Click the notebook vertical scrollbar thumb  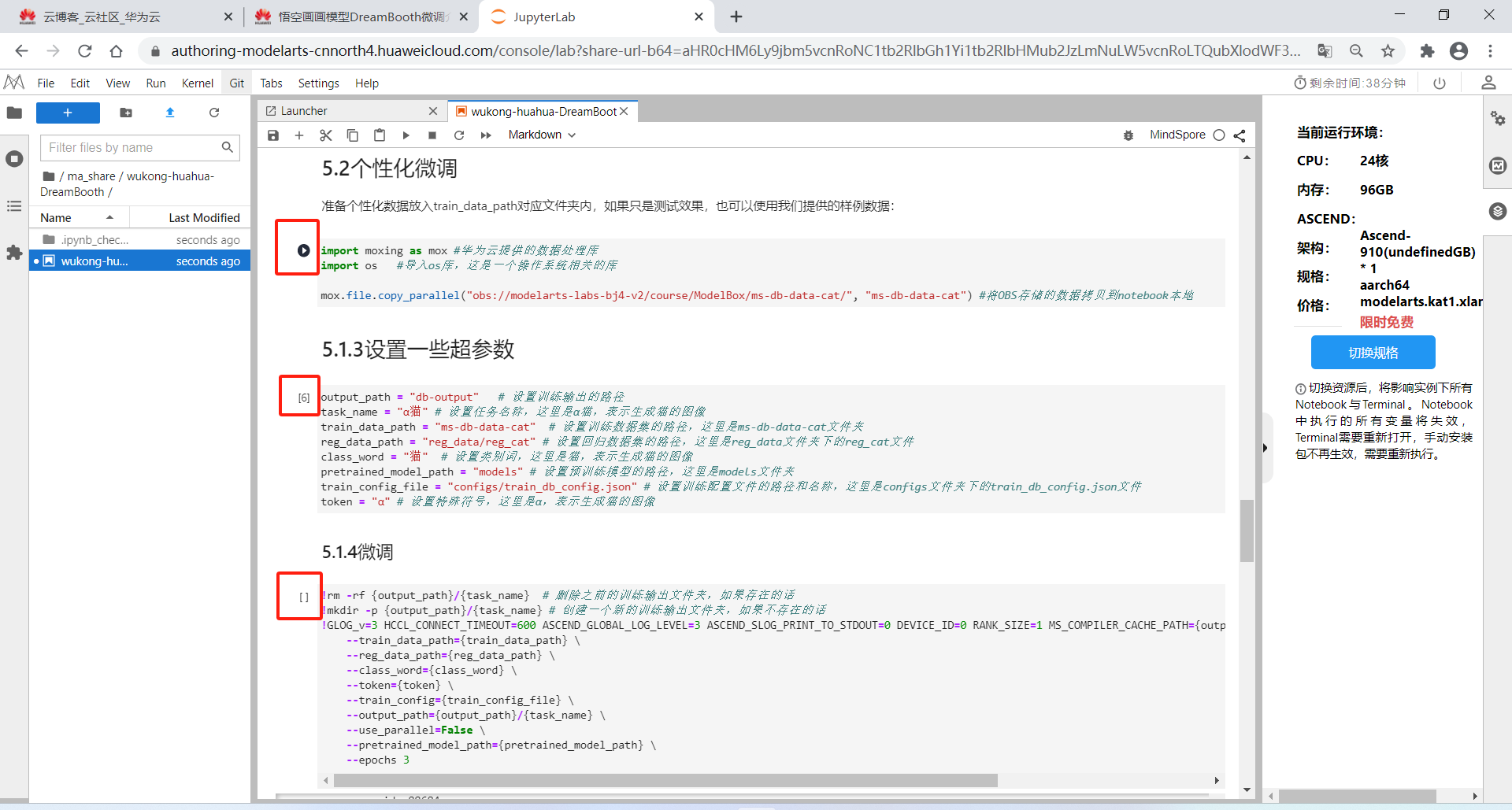click(x=1247, y=530)
